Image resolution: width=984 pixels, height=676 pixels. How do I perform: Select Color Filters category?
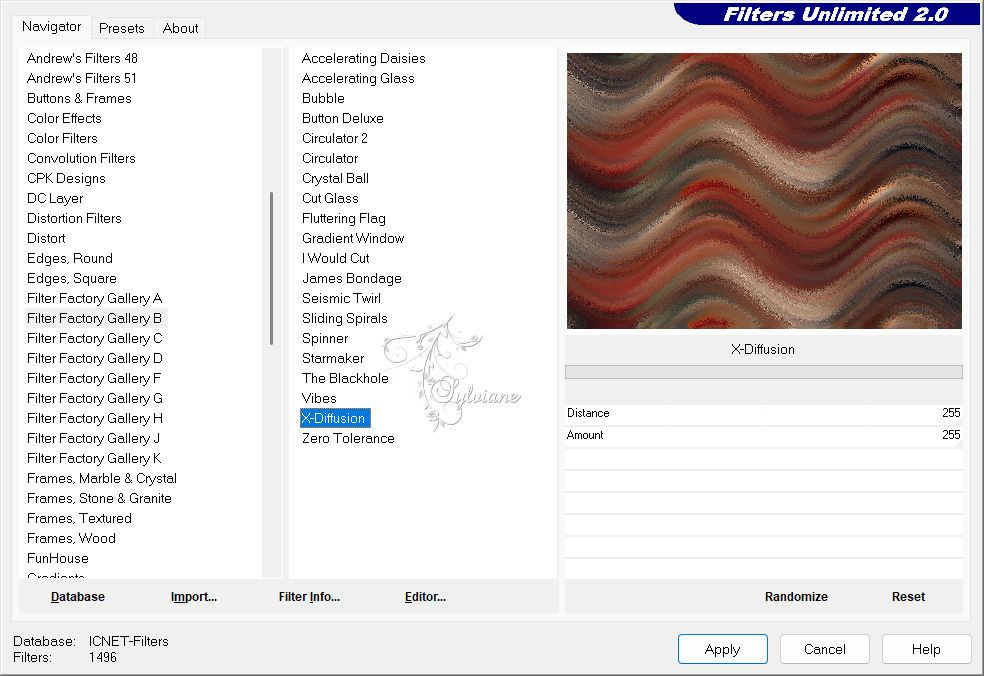[62, 139]
